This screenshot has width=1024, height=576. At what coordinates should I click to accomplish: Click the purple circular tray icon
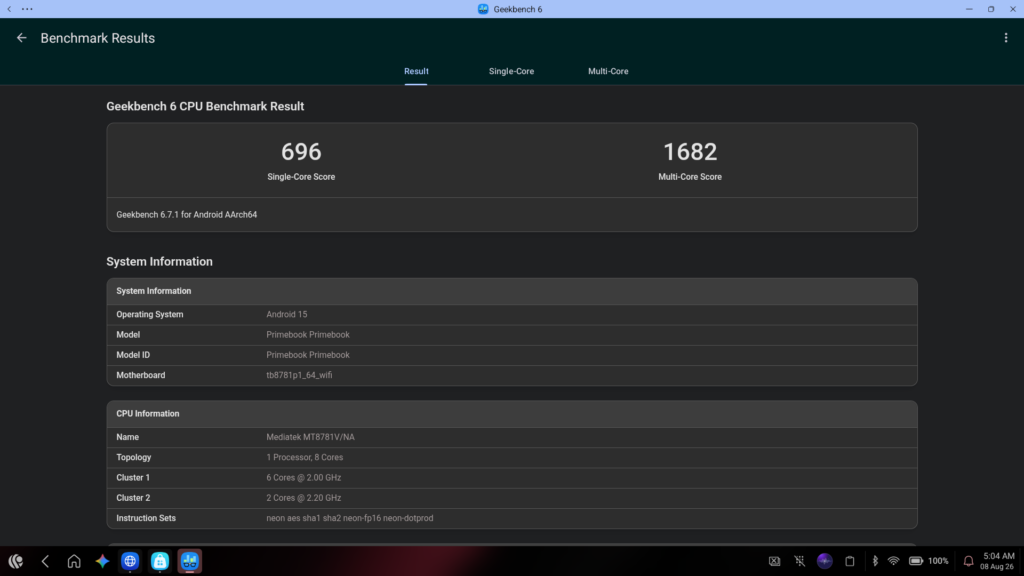825,561
